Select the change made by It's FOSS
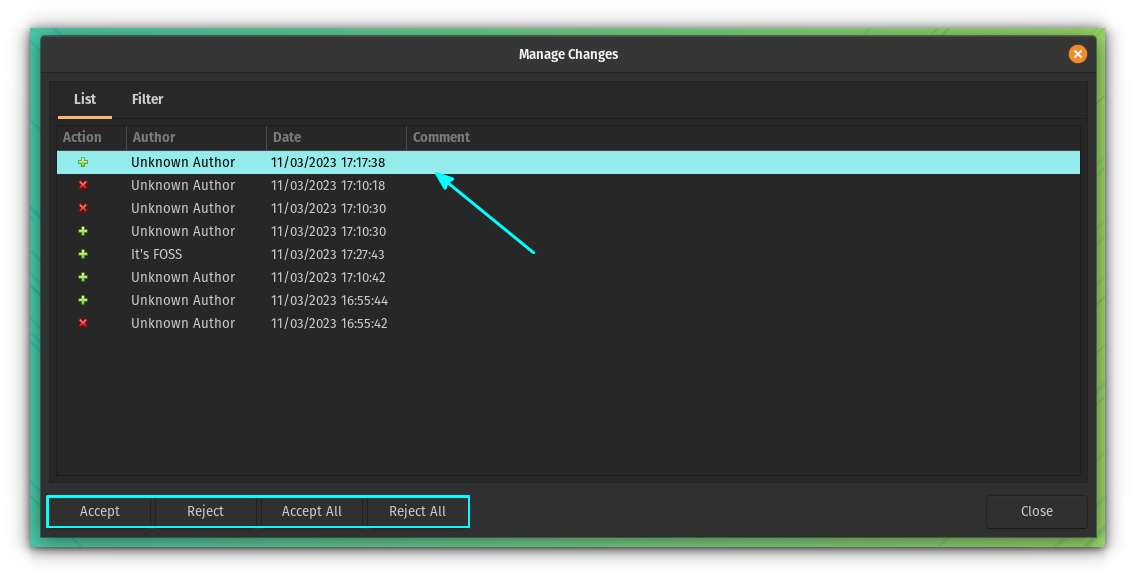 pos(300,254)
